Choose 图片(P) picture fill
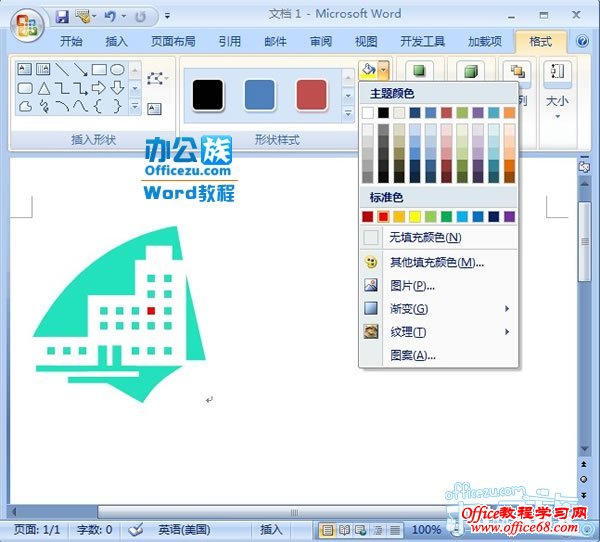600x542 pixels. (439, 286)
